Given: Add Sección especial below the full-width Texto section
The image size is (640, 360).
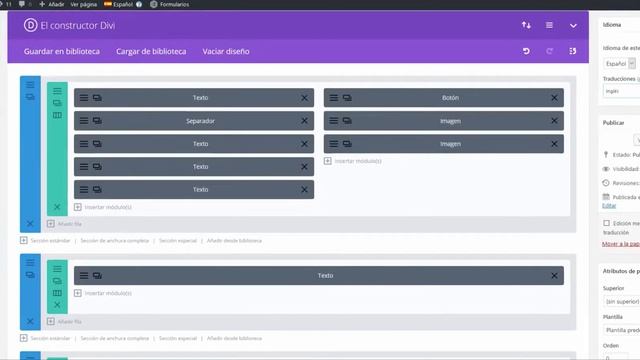Looking at the screenshot, I should pos(178,338).
